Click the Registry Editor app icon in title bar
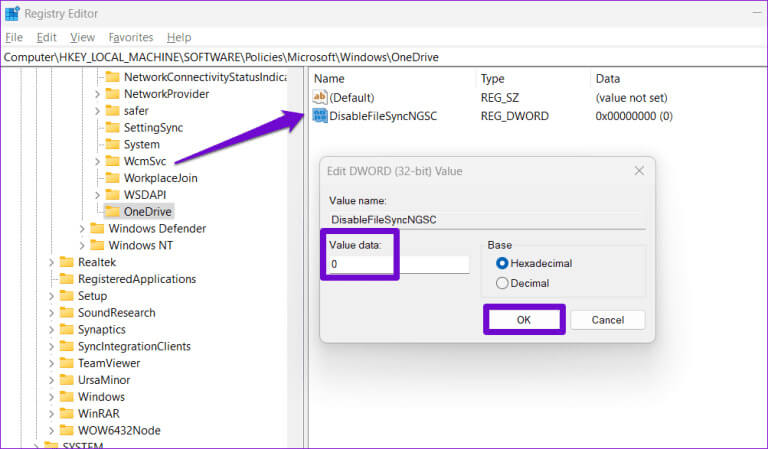The height and width of the screenshot is (449, 768). click(12, 13)
